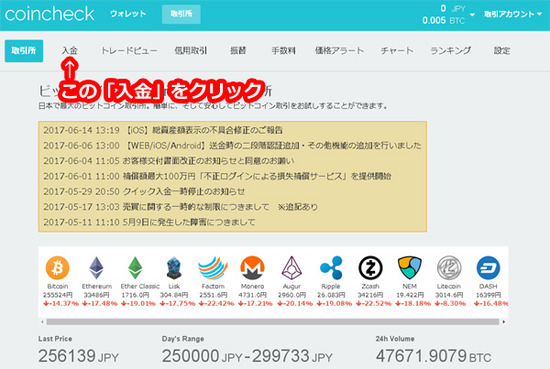
Task: Open the ランキング menu item
Action: [x=451, y=51]
